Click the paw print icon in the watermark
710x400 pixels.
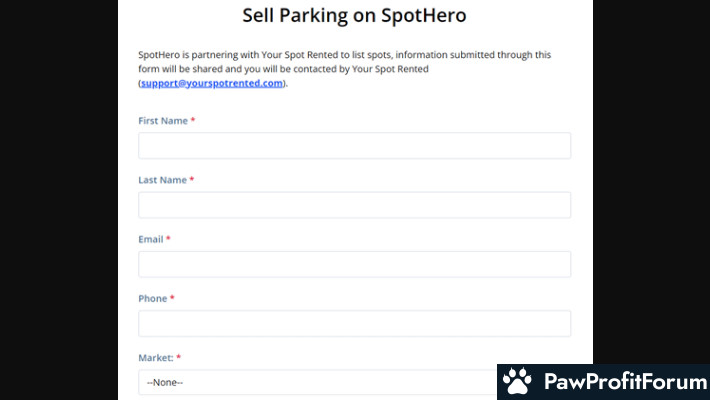pyautogui.click(x=517, y=381)
